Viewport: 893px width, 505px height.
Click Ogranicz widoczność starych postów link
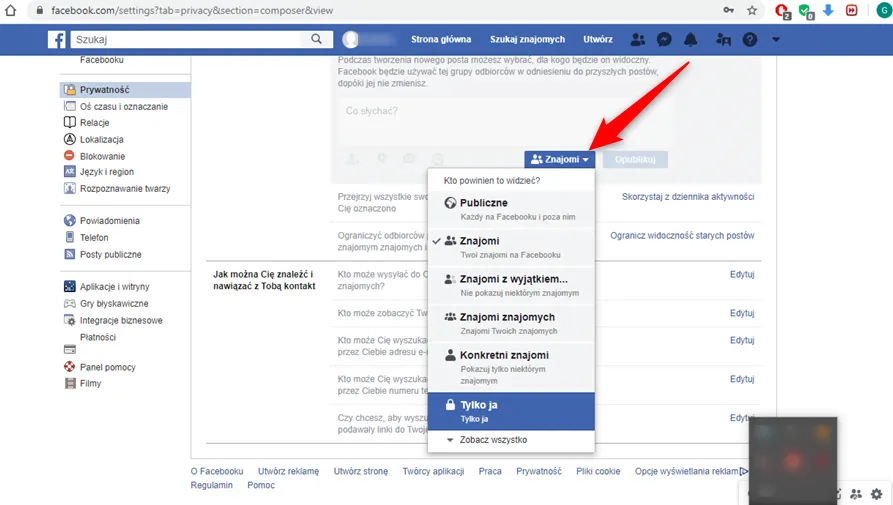(682, 235)
